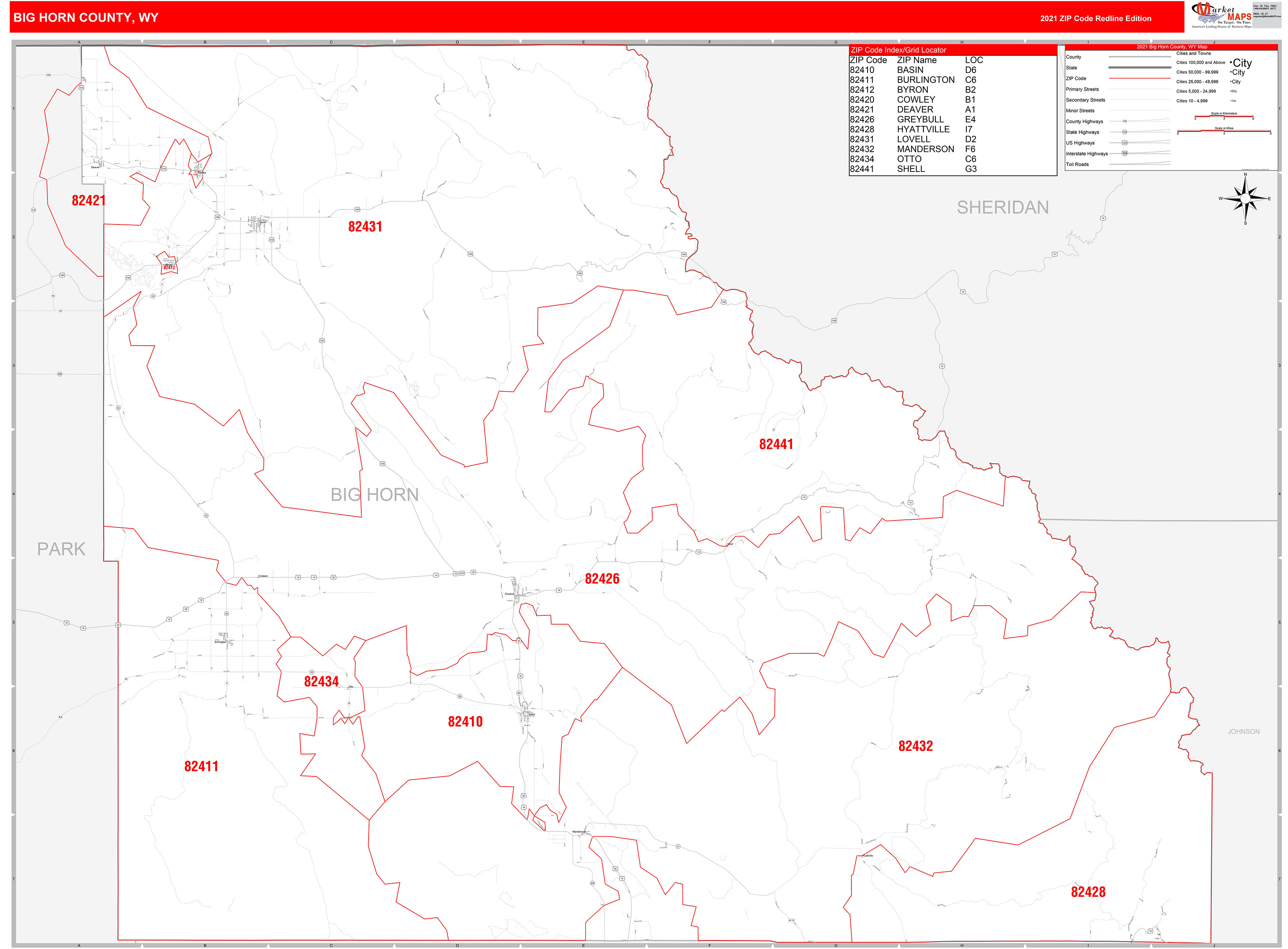Click the 82431 ZIP label on the map
1288x949 pixels.
pos(365,226)
